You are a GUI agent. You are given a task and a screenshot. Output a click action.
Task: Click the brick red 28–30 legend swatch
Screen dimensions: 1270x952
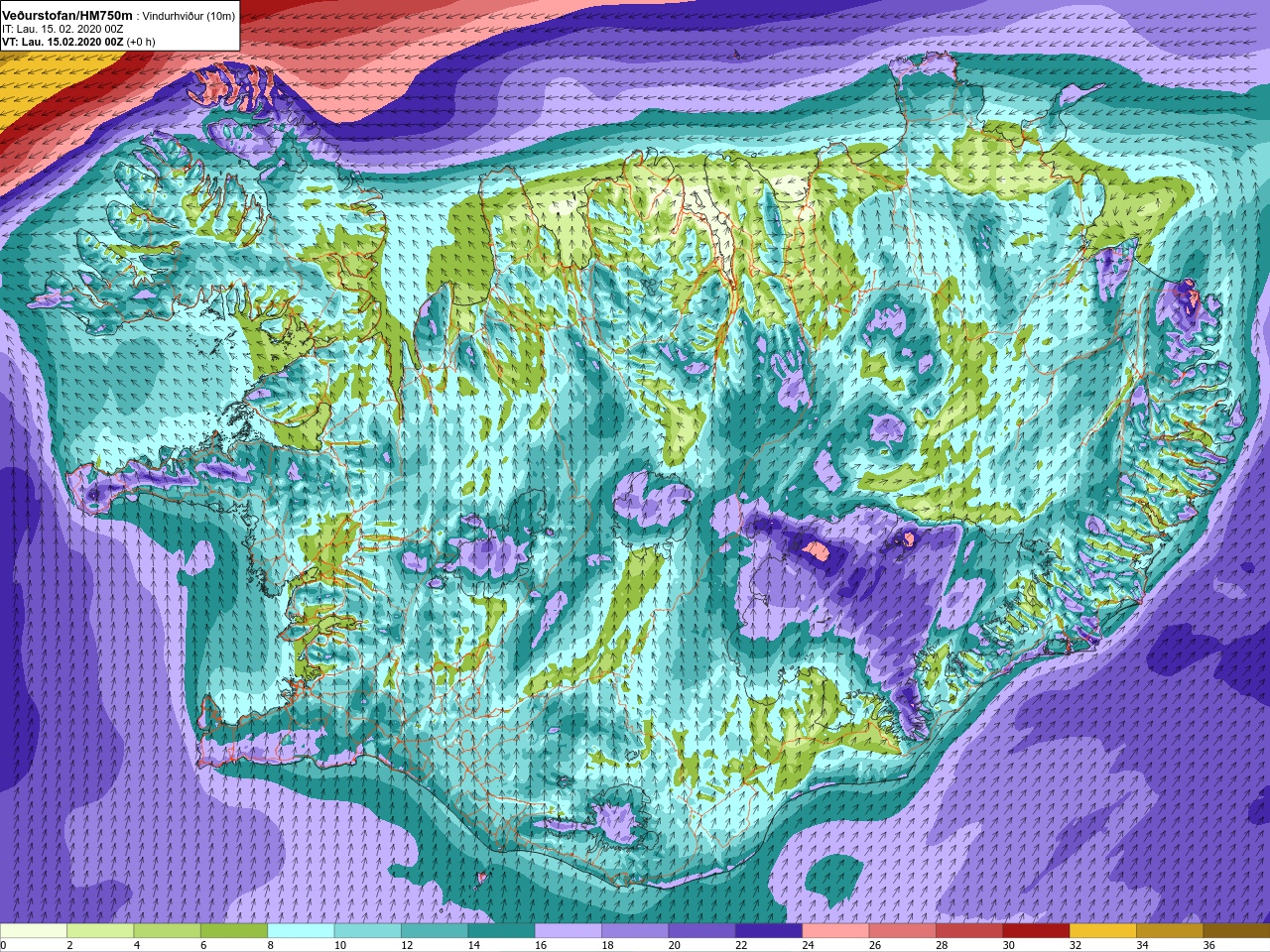coord(968,931)
